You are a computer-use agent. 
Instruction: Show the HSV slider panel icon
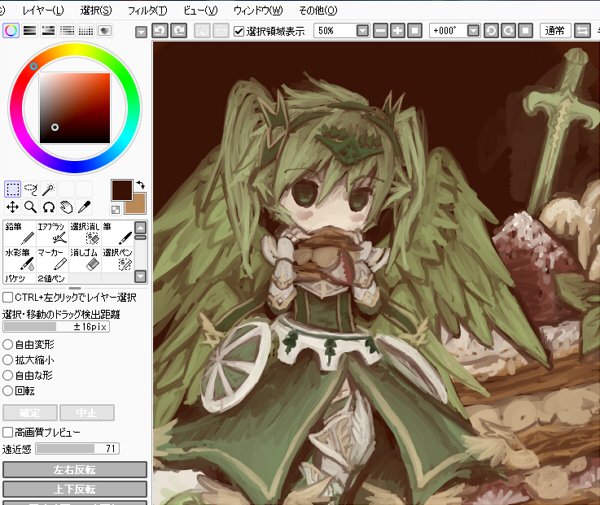[49, 31]
